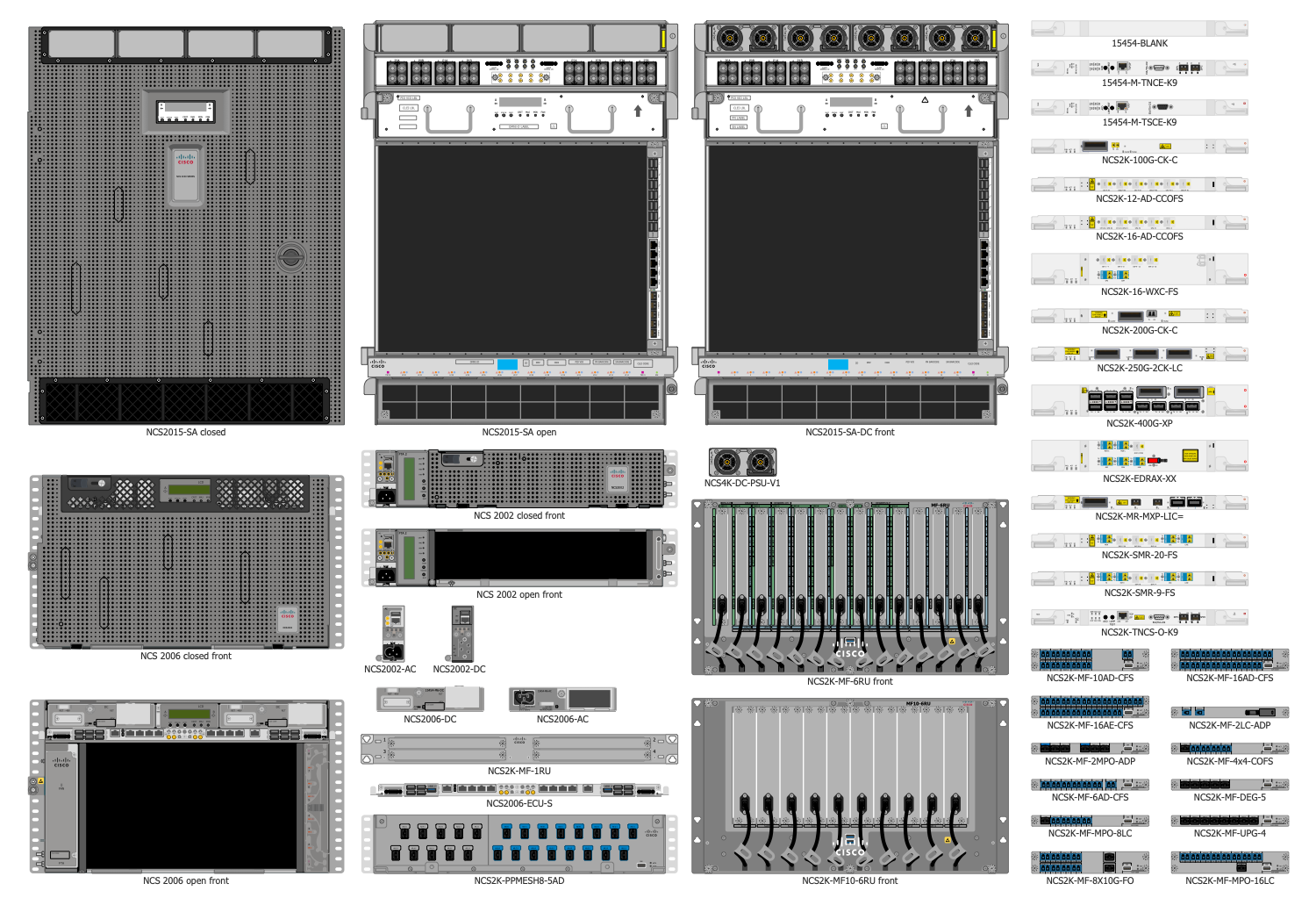Click the NCS2K-MF-MPO-16LC module shape

click(x=1230, y=862)
